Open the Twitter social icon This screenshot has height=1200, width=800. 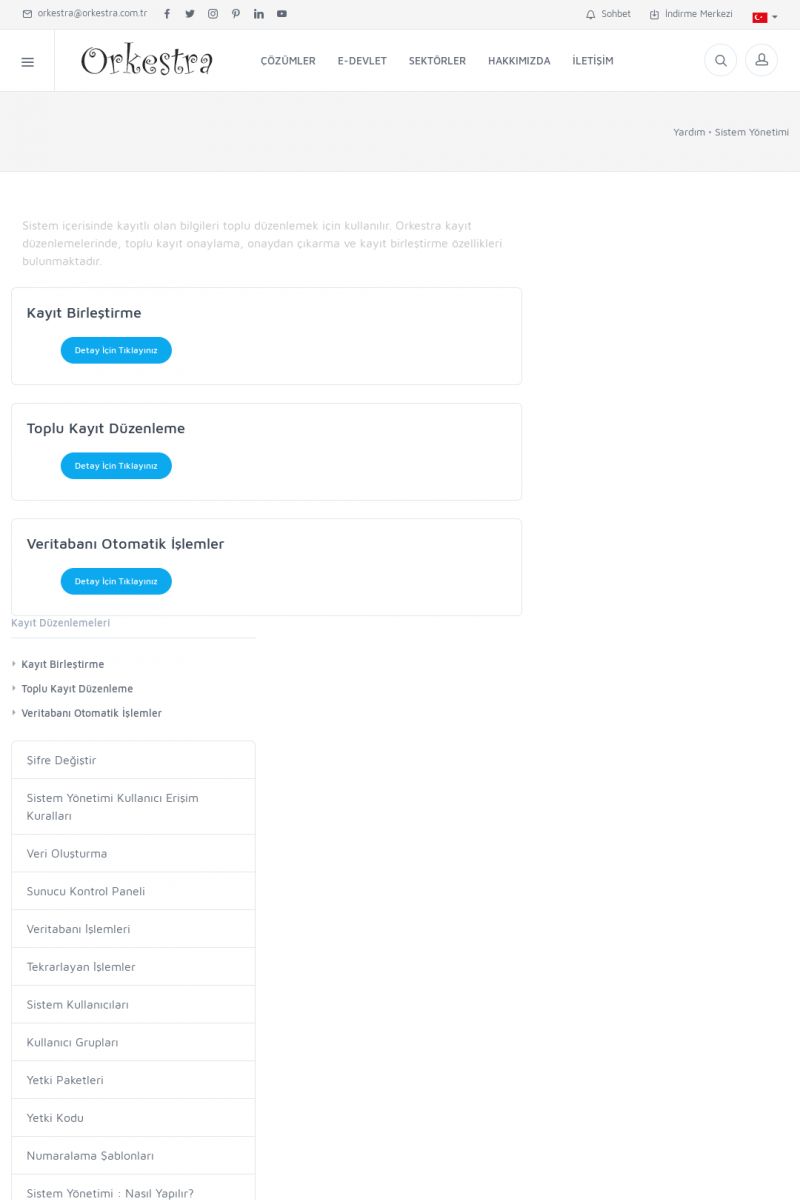(190, 14)
